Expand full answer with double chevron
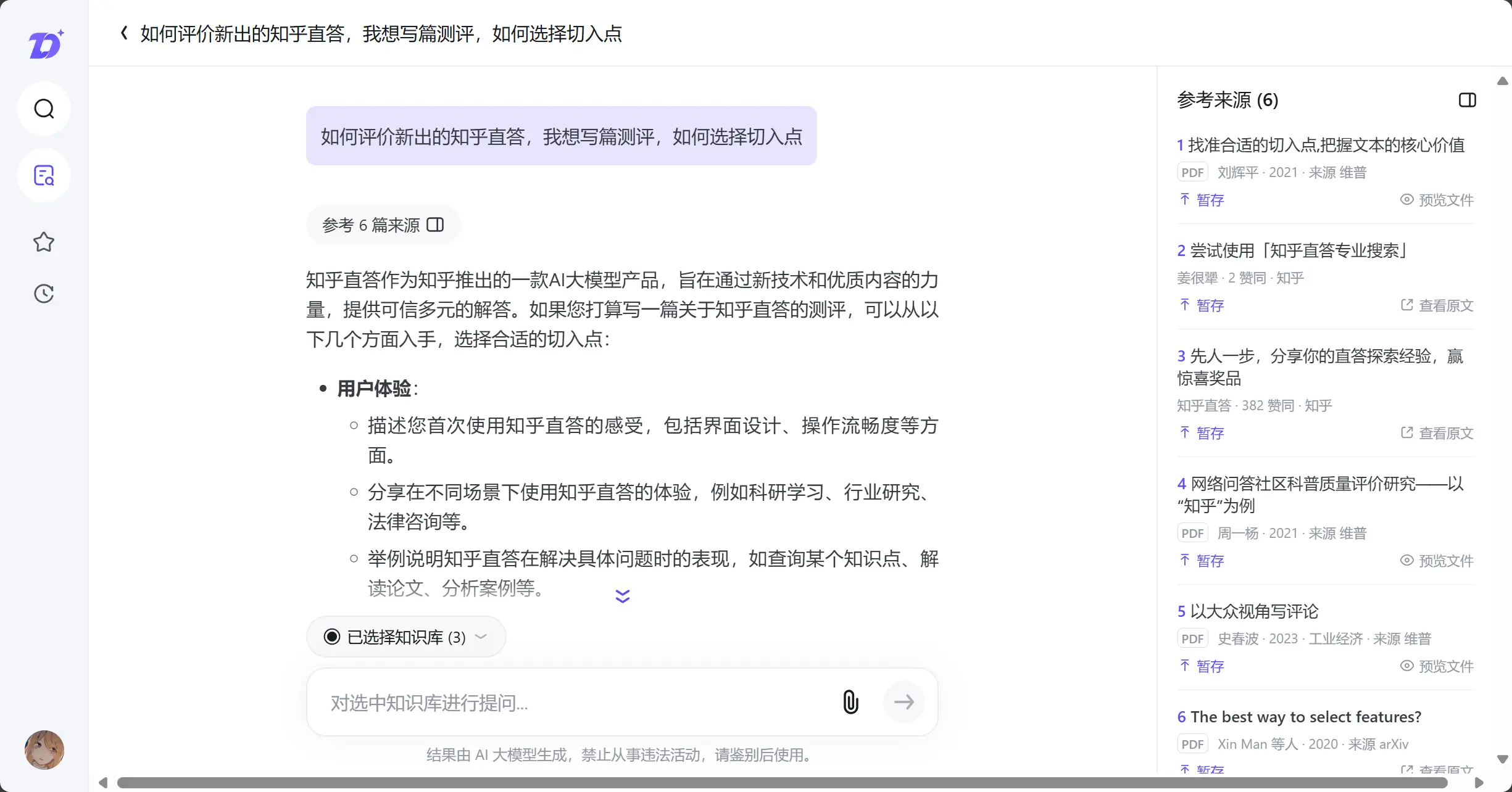 [x=622, y=596]
